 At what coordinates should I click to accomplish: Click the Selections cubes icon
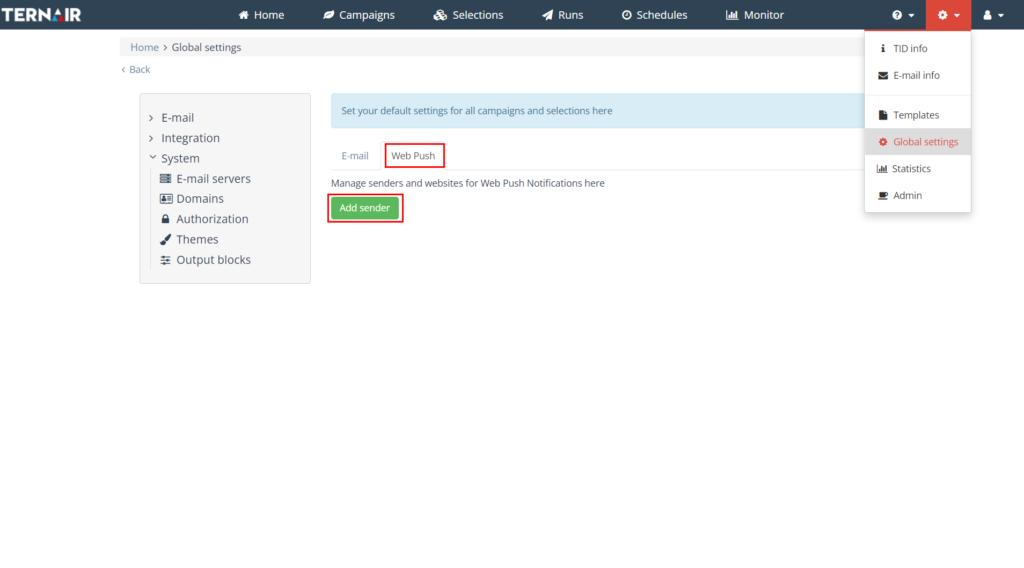click(440, 15)
